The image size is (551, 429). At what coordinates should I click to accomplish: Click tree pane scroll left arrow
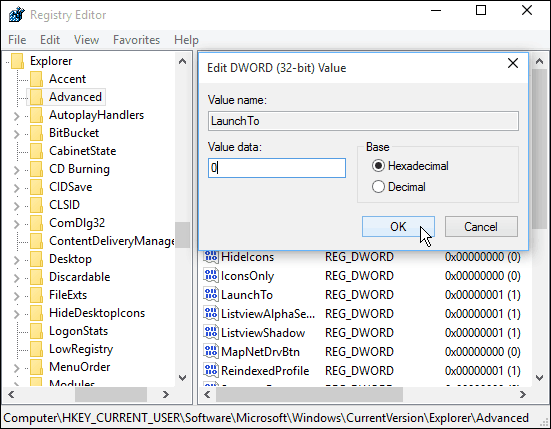click(x=11, y=395)
